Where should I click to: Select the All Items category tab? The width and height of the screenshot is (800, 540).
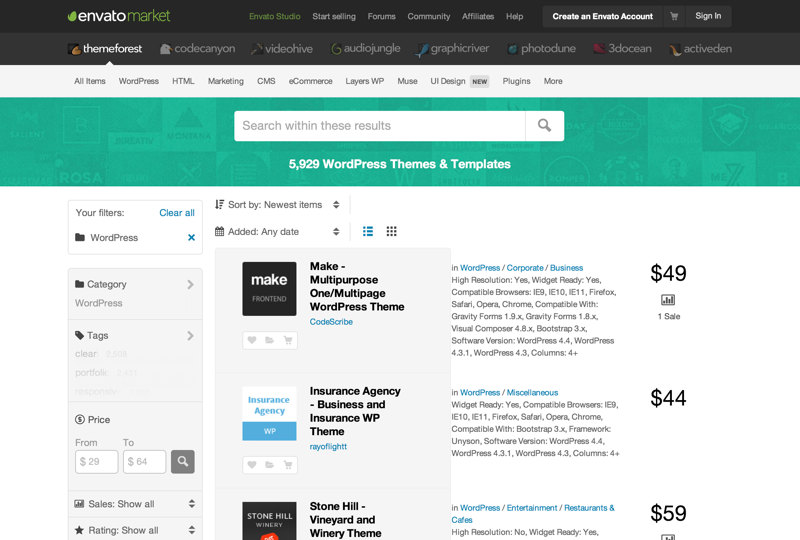pos(90,81)
